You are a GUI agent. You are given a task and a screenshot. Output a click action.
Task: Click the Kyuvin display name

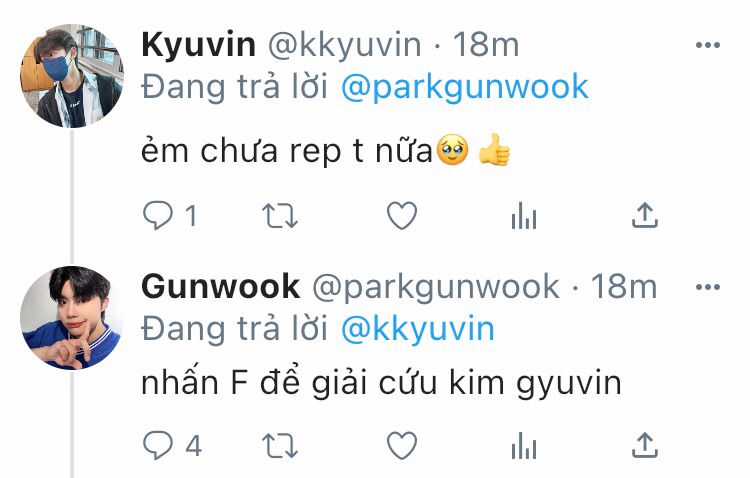pos(199,45)
